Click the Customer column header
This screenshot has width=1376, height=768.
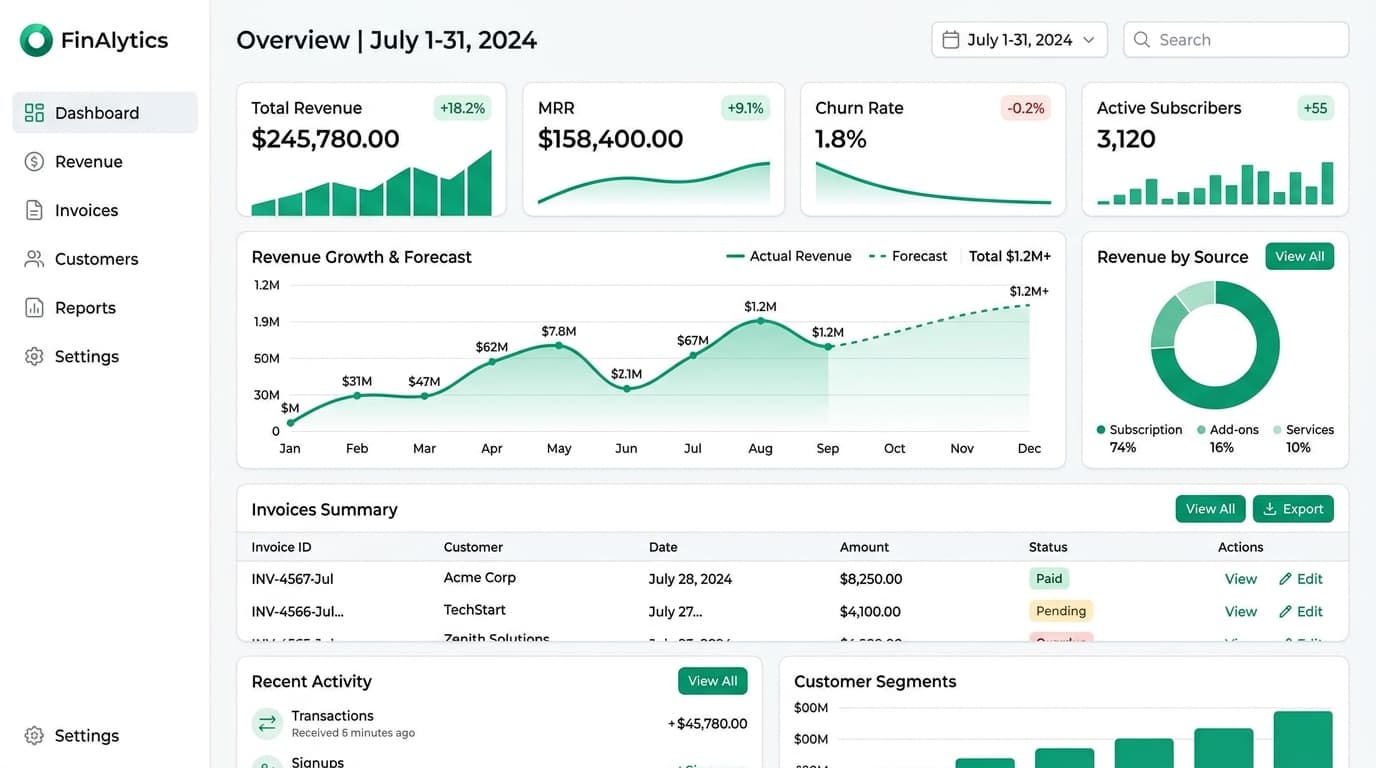click(x=473, y=547)
